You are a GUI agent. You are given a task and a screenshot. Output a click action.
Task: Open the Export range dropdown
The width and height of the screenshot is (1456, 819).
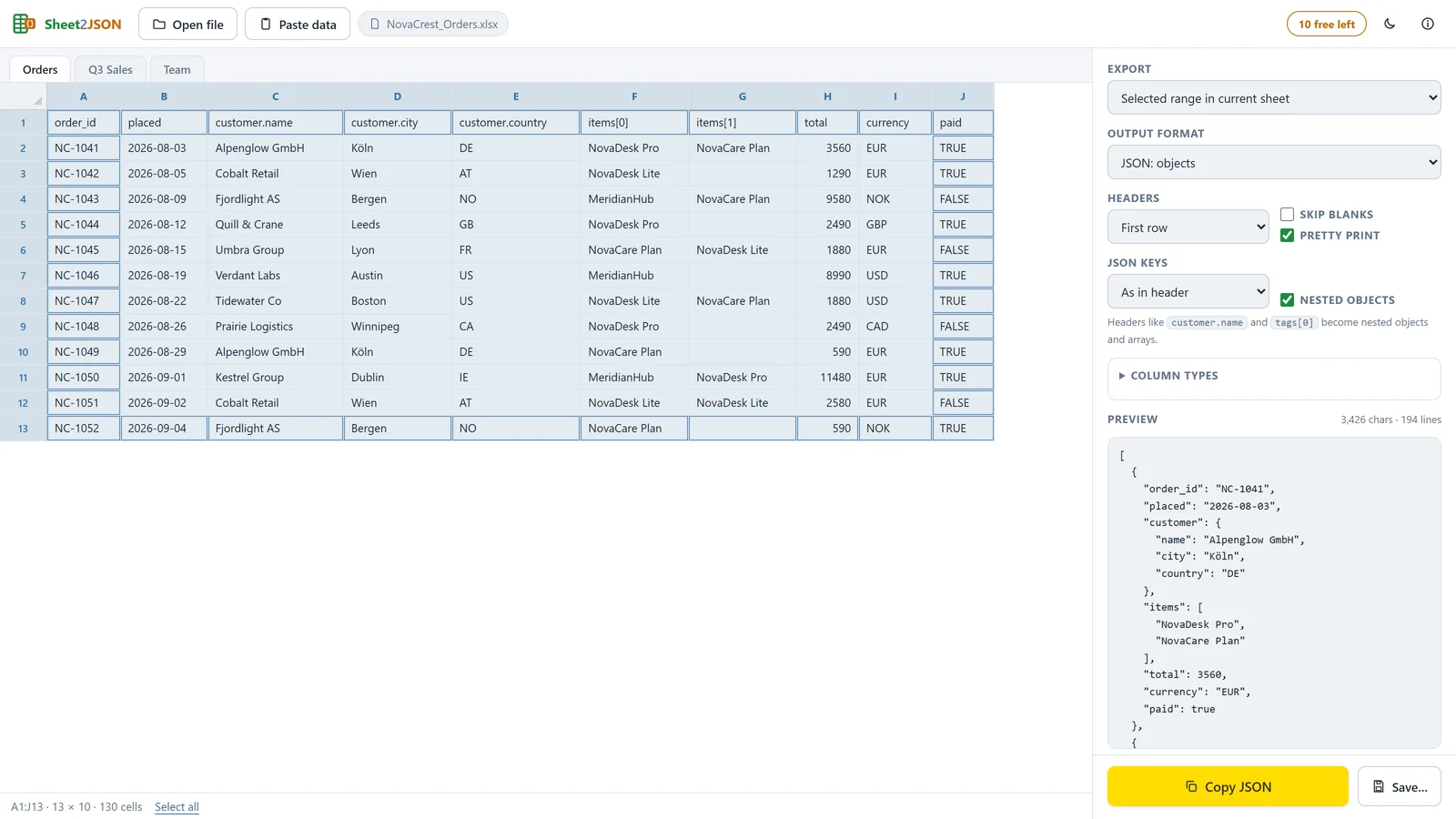pos(1274,97)
